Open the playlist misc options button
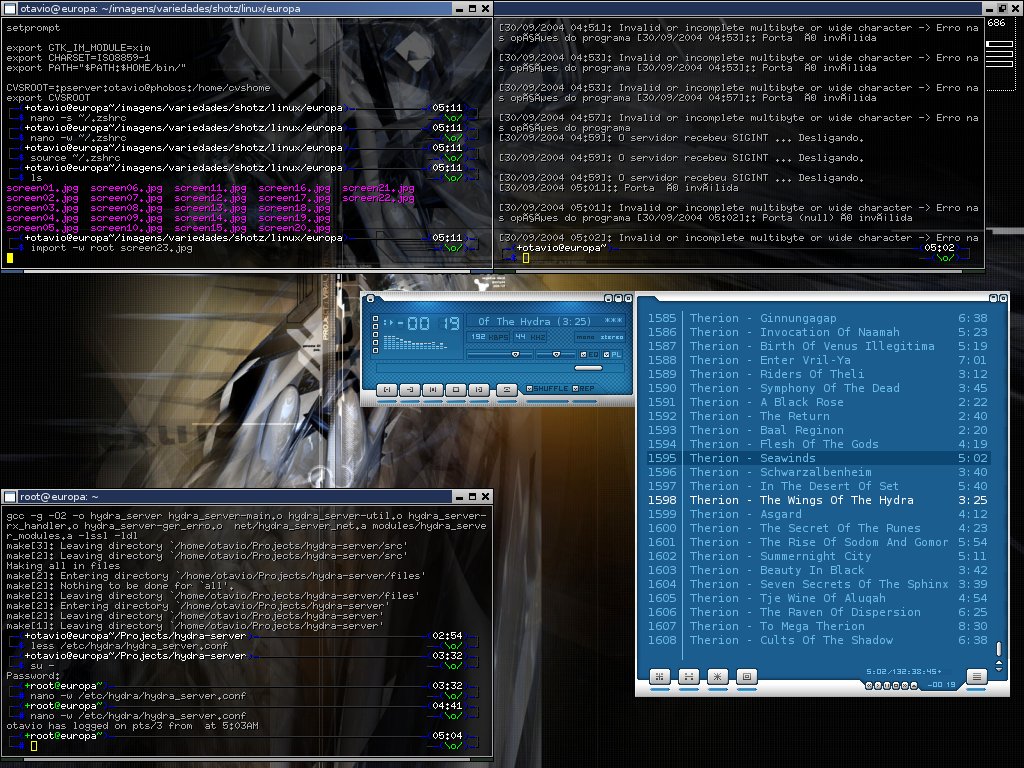The width and height of the screenshot is (1024, 768). coord(745,676)
